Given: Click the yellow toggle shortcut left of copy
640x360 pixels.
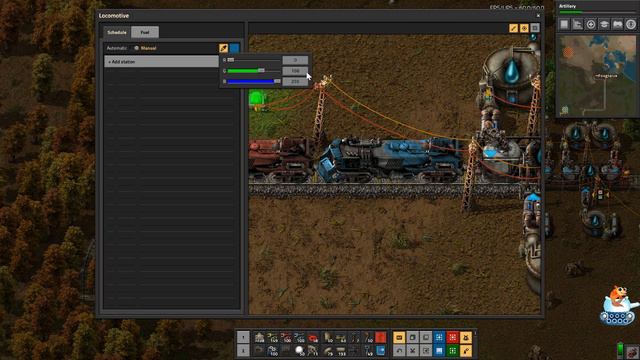Looking at the screenshot, I should point(399,337).
